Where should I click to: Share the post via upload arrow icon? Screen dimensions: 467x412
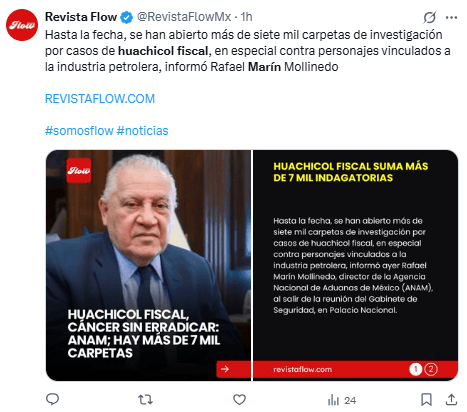[x=451, y=399]
